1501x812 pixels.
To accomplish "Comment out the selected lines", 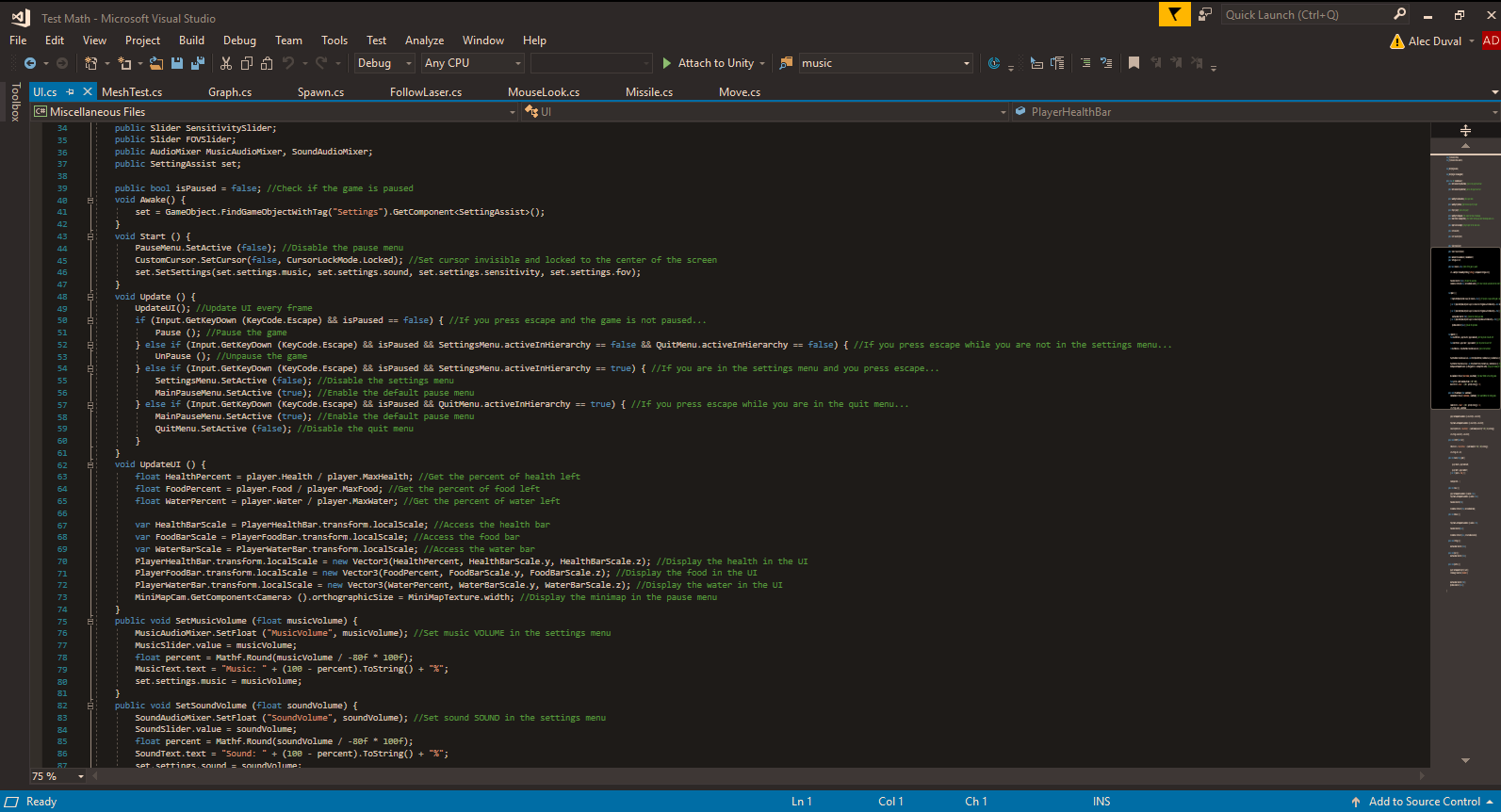I will tap(1085, 63).
